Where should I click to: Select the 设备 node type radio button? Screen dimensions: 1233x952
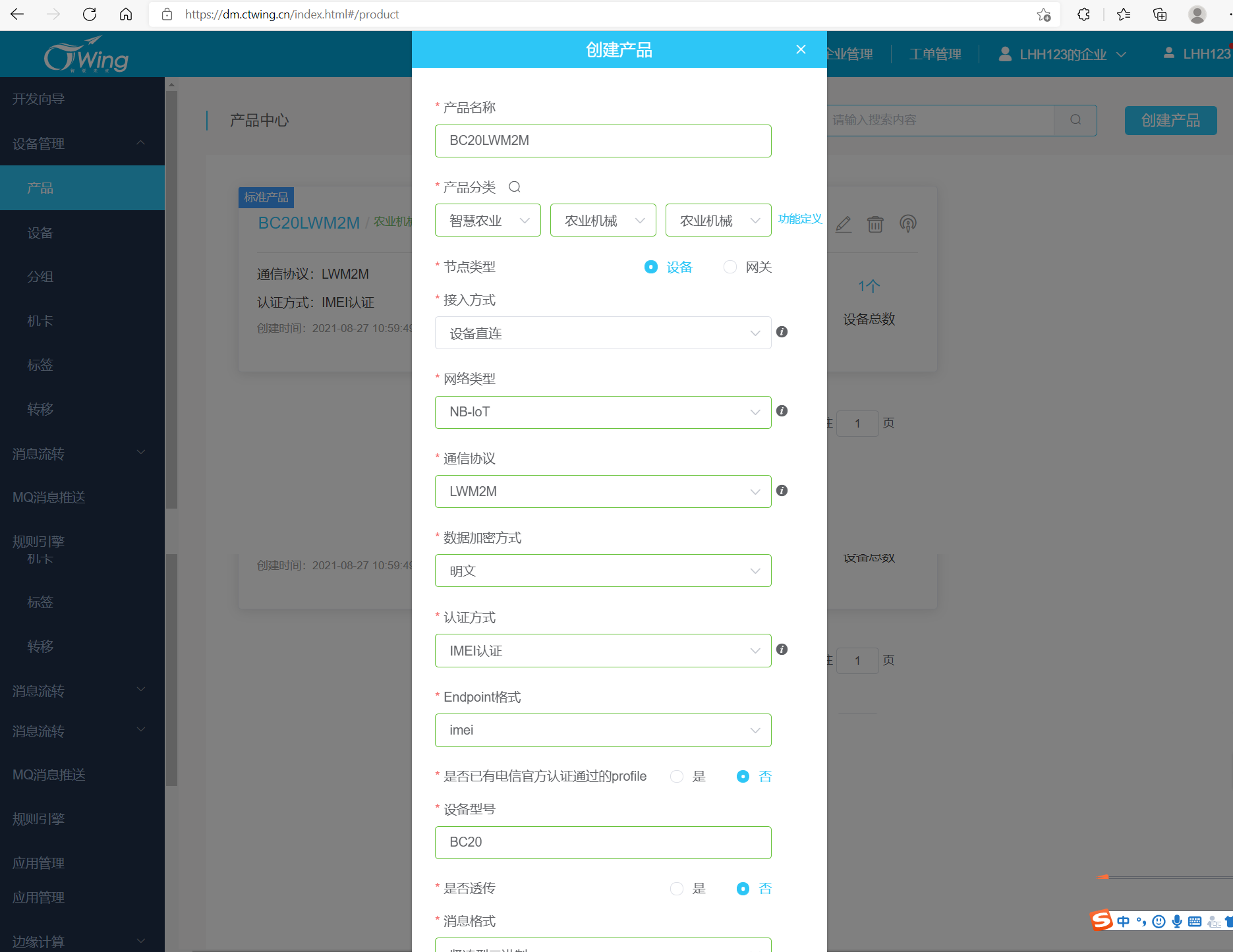pos(651,267)
